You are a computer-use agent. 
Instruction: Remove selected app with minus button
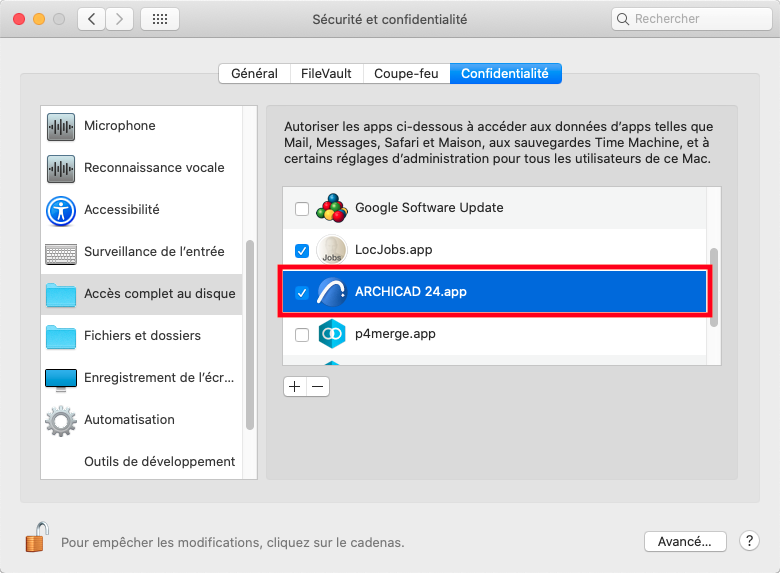click(318, 386)
